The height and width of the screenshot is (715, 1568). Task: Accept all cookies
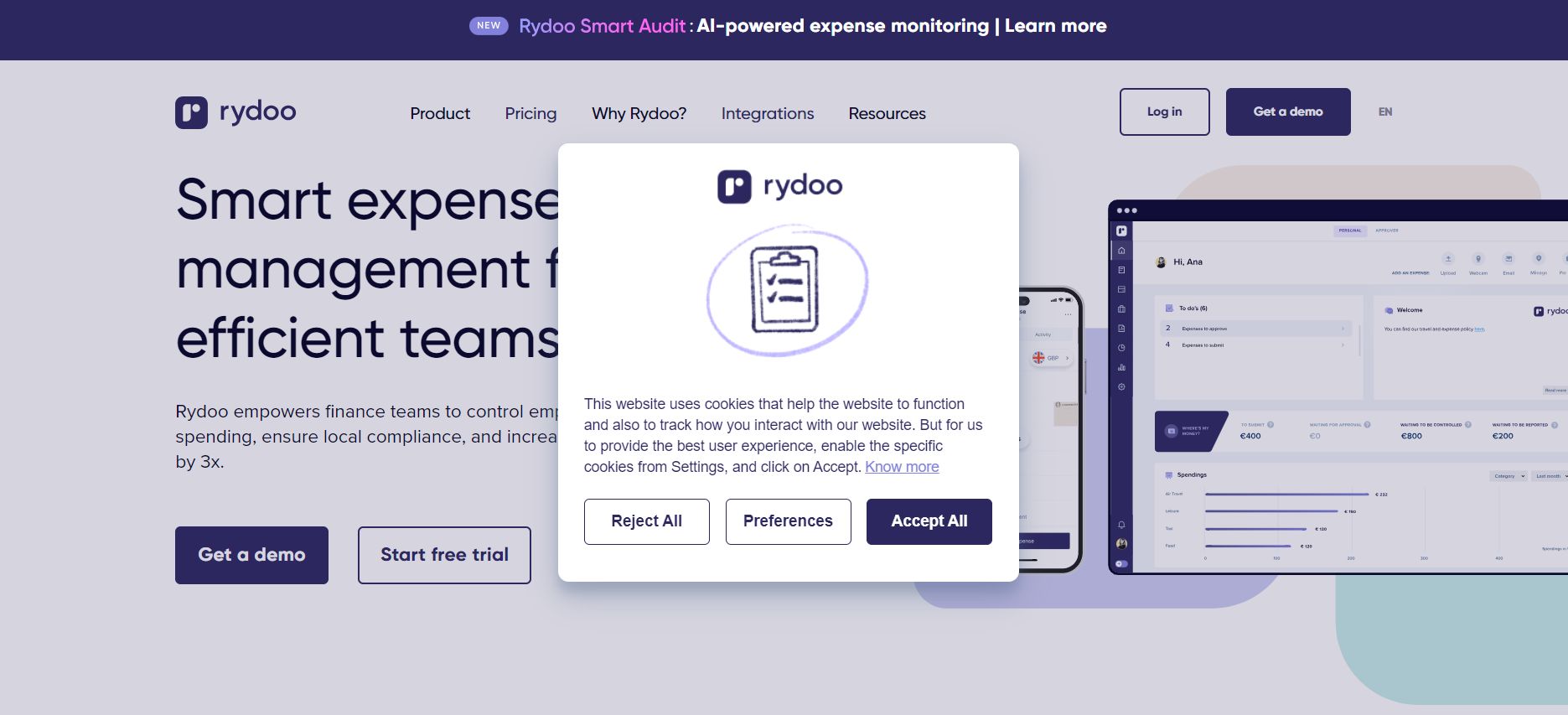[x=929, y=521]
